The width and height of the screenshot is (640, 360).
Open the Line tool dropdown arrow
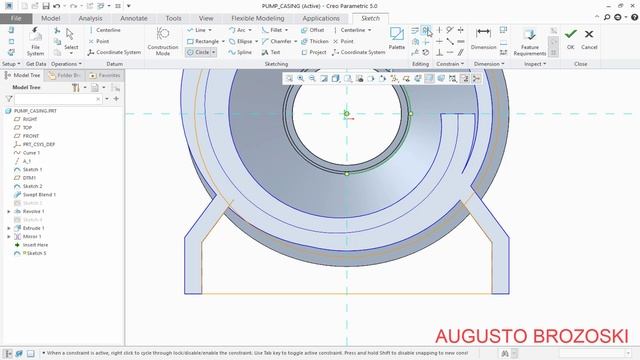[x=210, y=30]
